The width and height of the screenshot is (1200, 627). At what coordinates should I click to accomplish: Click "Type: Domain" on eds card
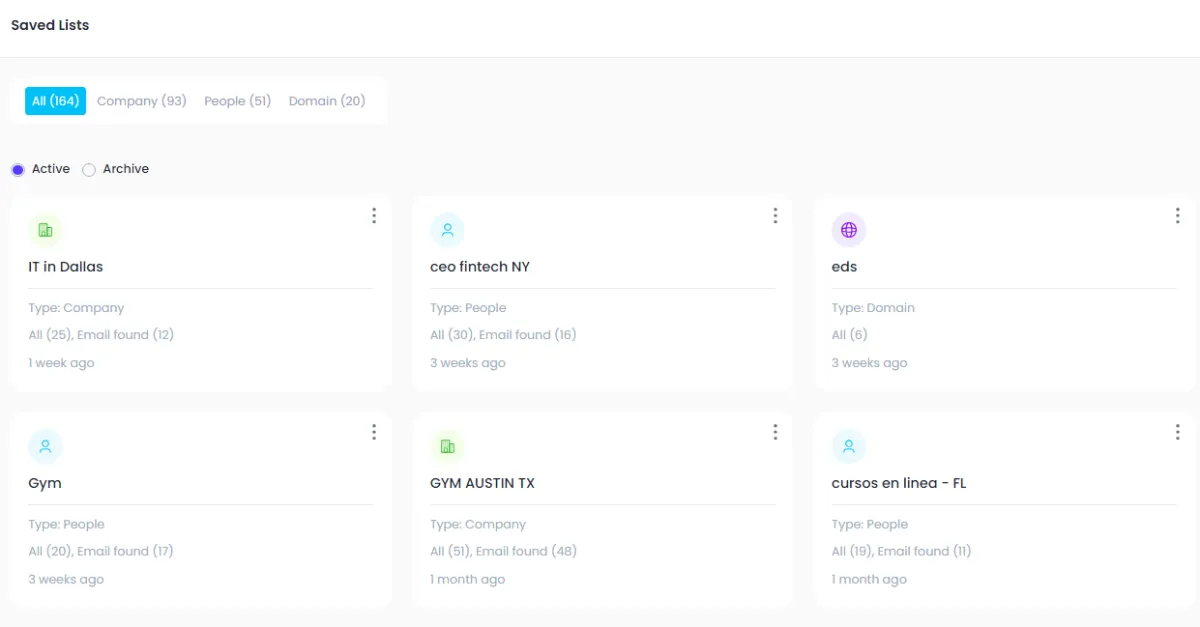(873, 308)
